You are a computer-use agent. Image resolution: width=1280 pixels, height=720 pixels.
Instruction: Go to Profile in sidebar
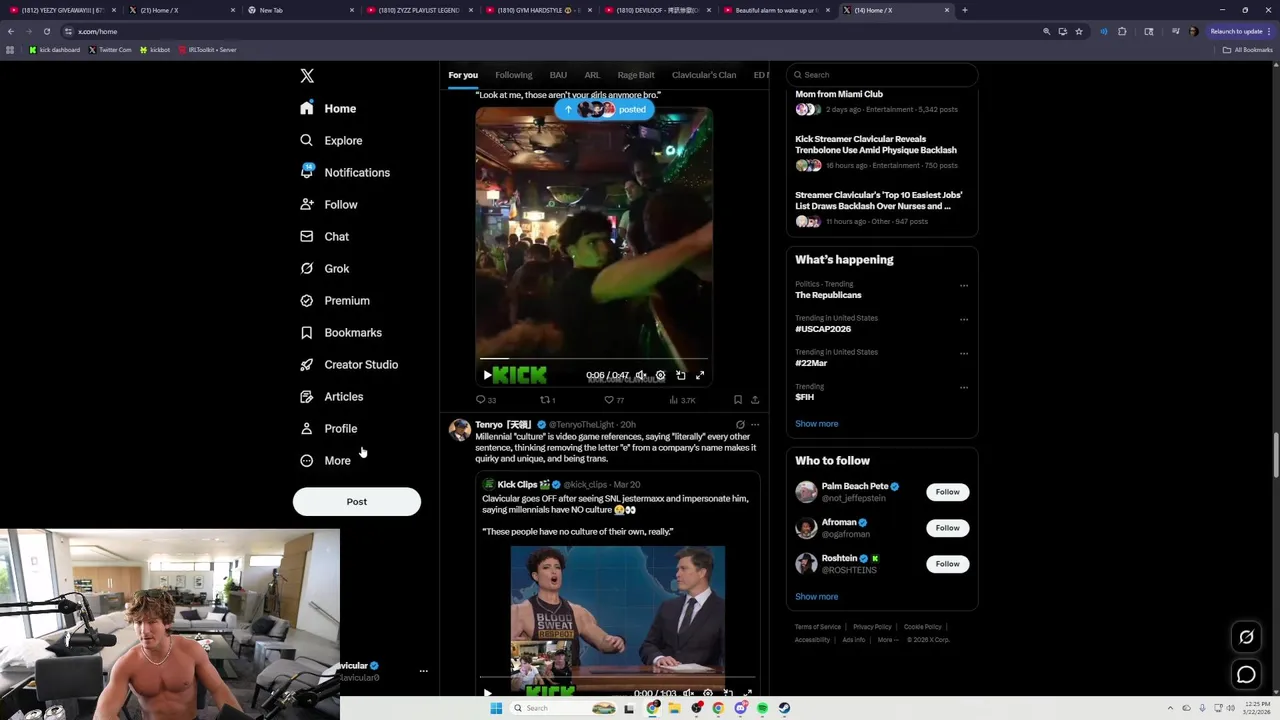click(x=328, y=428)
